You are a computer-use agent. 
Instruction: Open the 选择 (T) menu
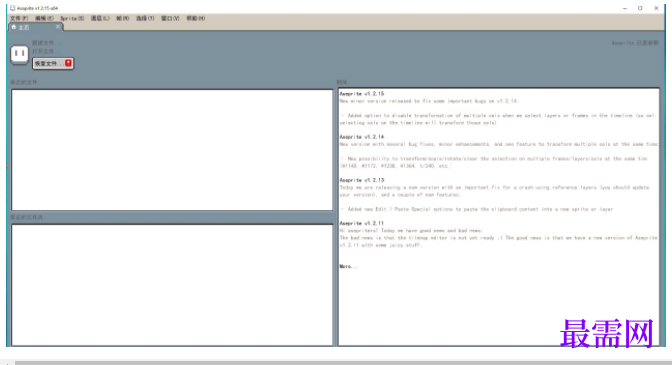[x=145, y=18]
